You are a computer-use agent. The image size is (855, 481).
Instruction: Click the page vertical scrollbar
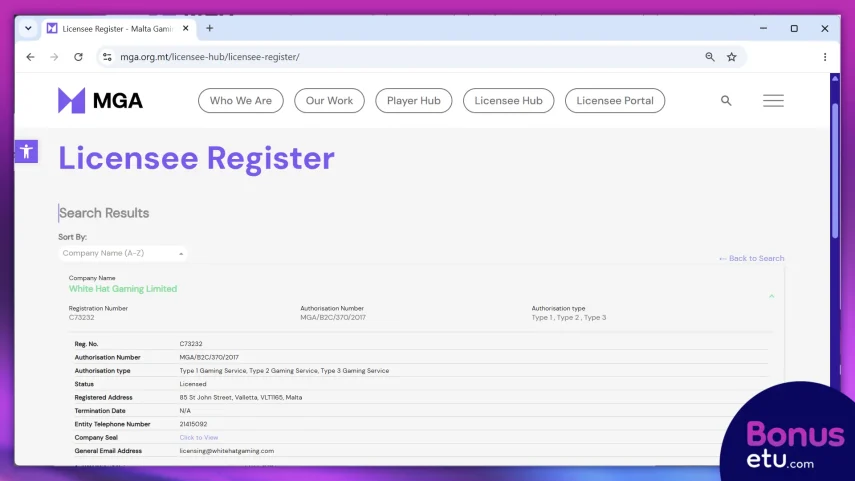(835, 169)
